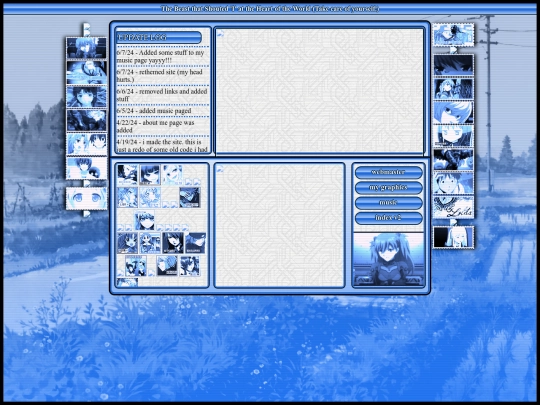The height and width of the screenshot is (405, 540).
Task: Select the 'removed links and added stuff' entry
Action: click(x=163, y=95)
